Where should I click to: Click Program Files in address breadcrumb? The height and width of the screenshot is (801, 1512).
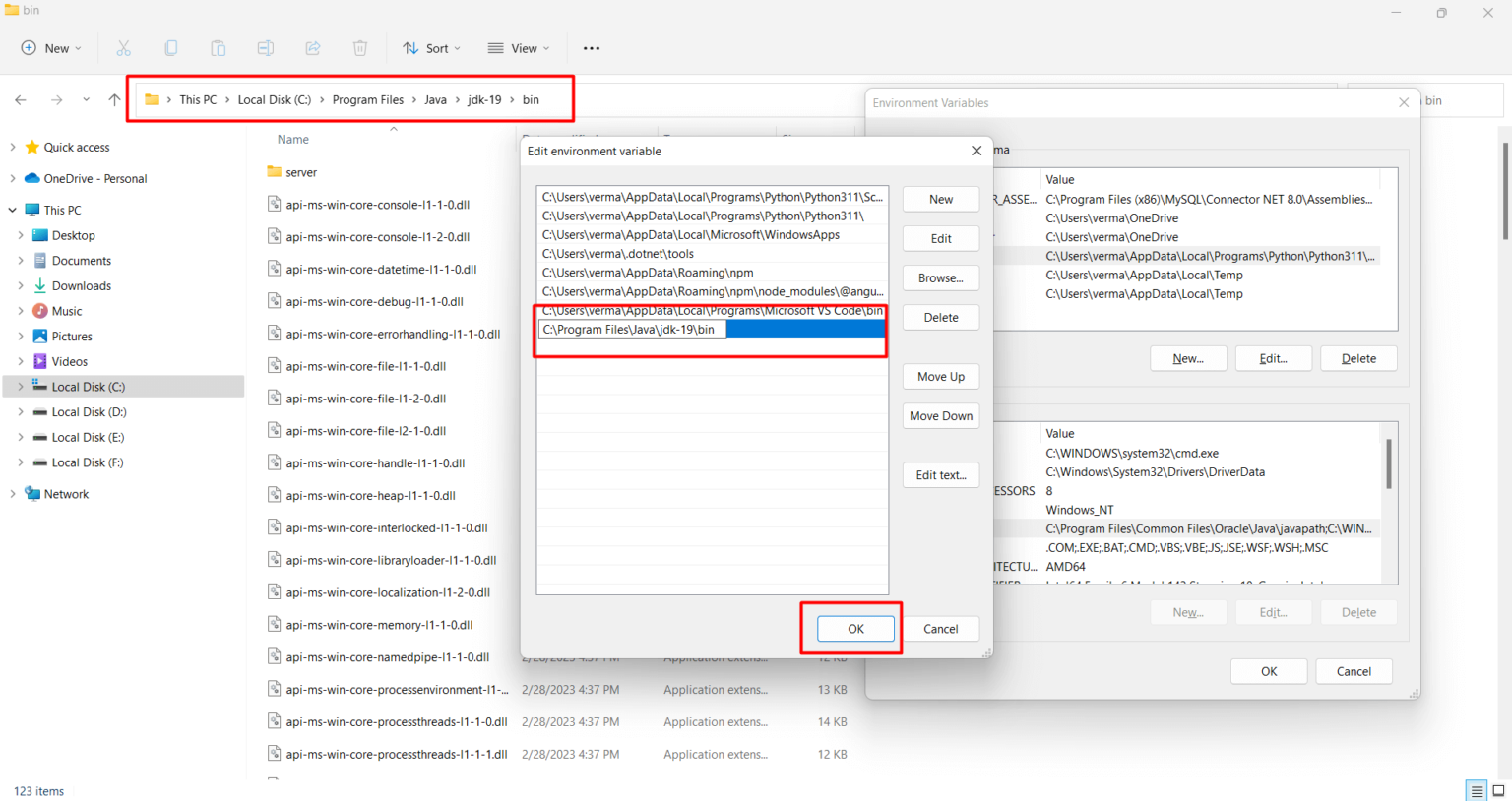(367, 100)
